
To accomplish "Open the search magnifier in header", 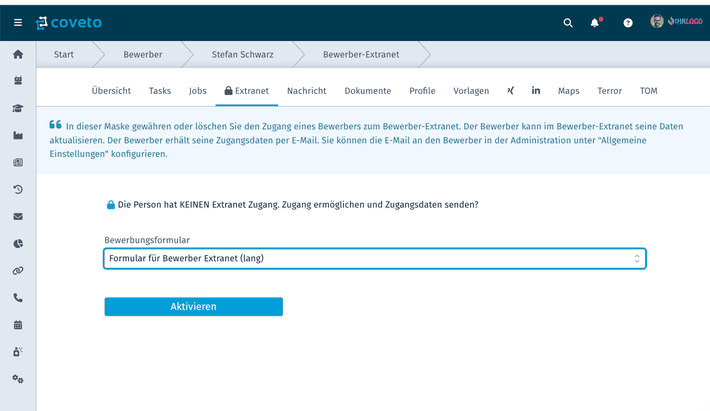I will 568,23.
